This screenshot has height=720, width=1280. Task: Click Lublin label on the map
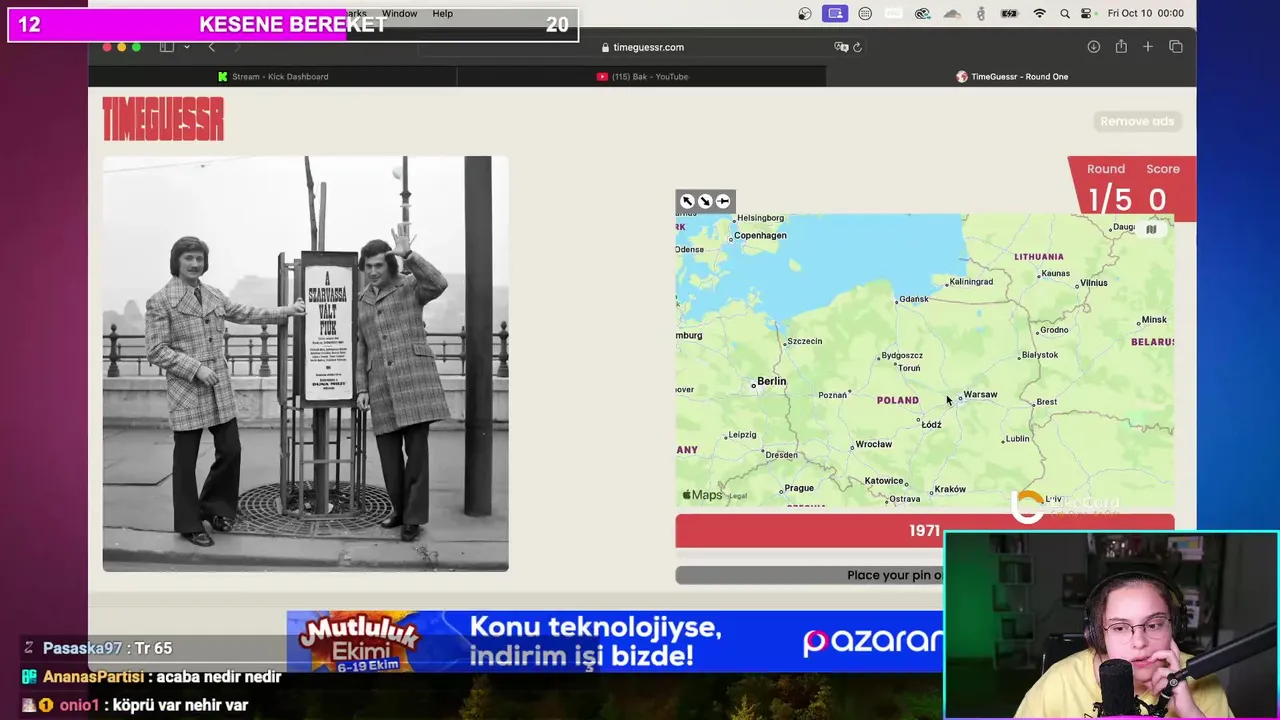(x=1017, y=439)
